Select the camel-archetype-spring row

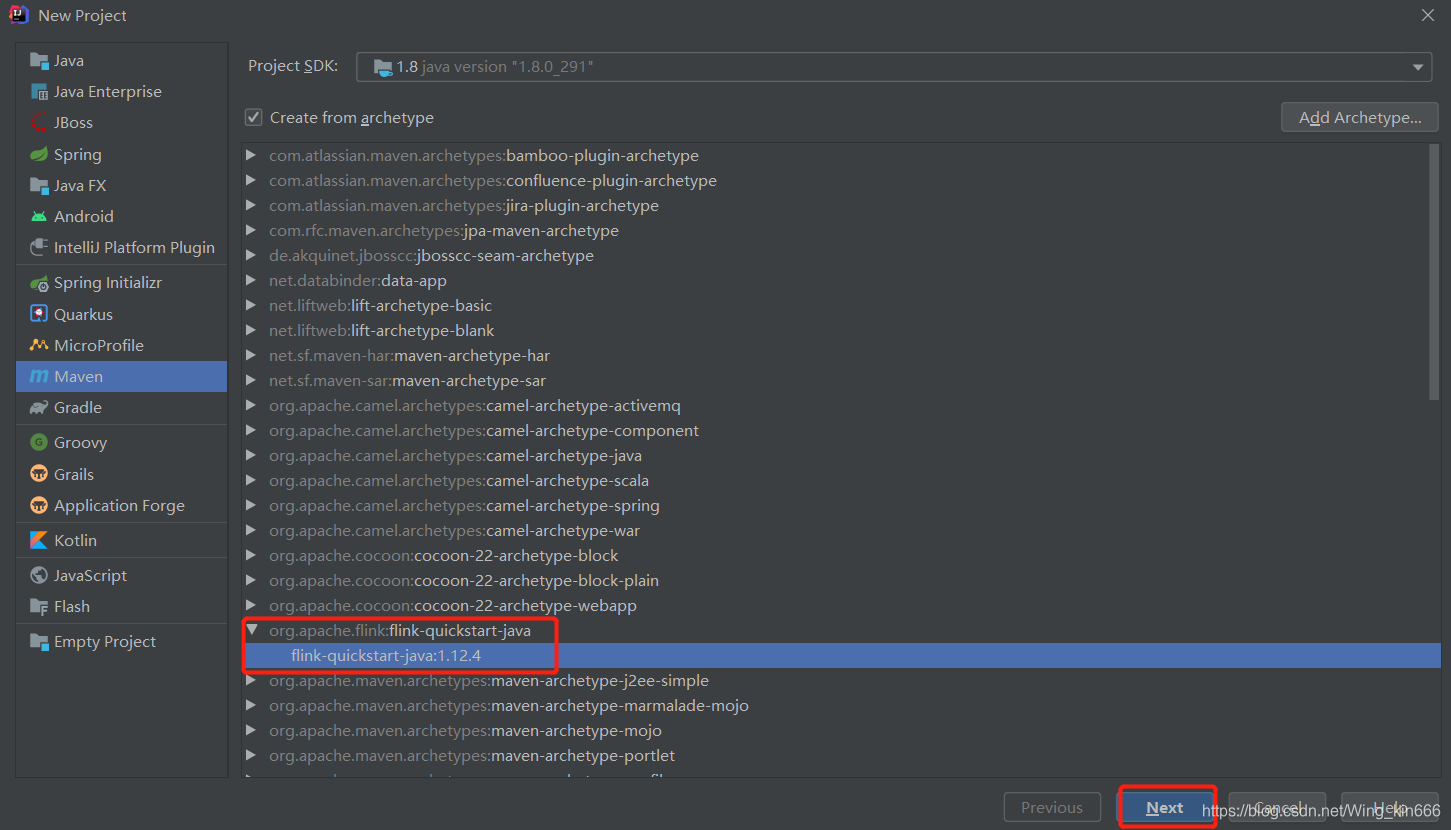click(842, 506)
